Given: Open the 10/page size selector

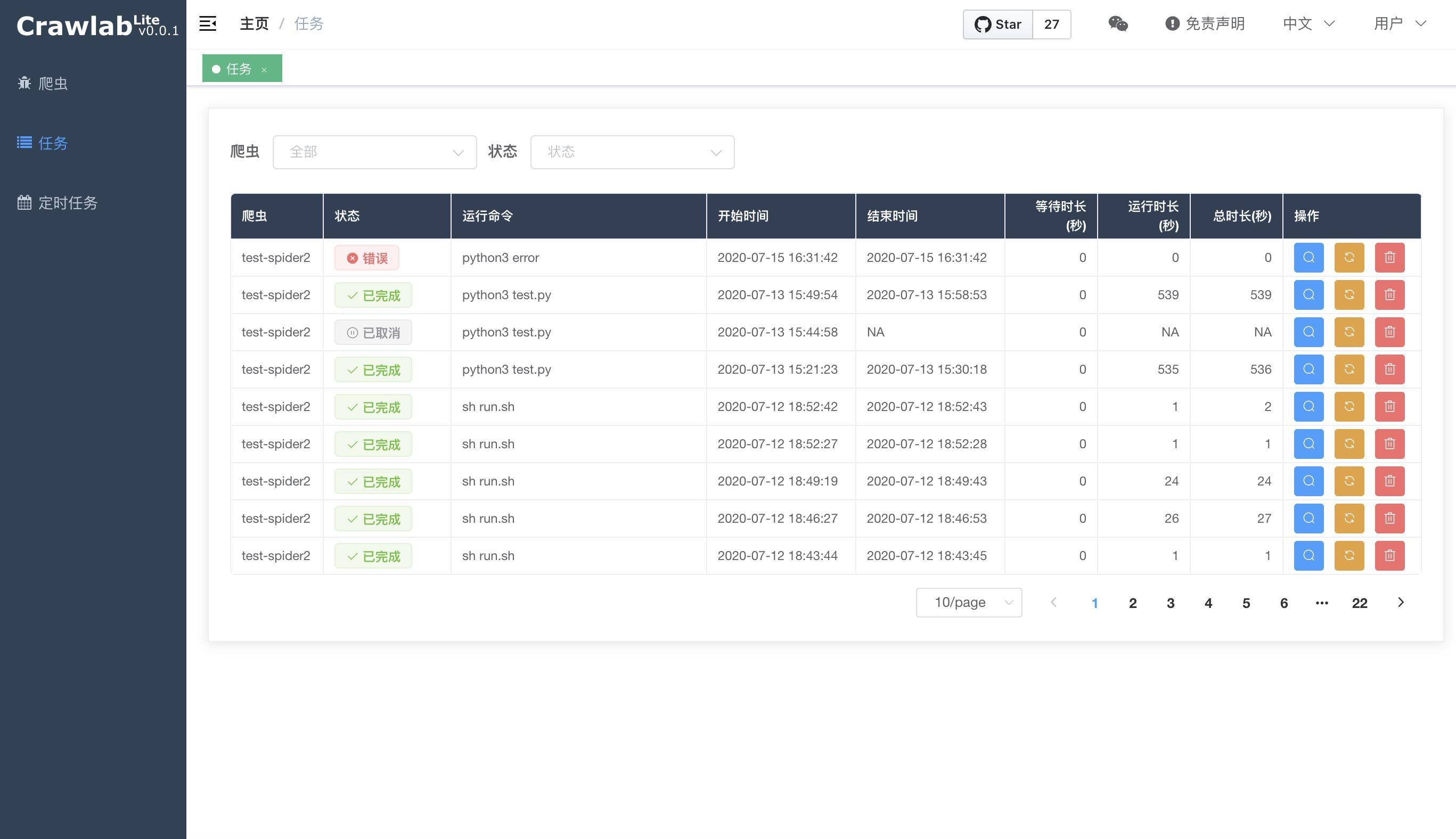Looking at the screenshot, I should click(968, 603).
